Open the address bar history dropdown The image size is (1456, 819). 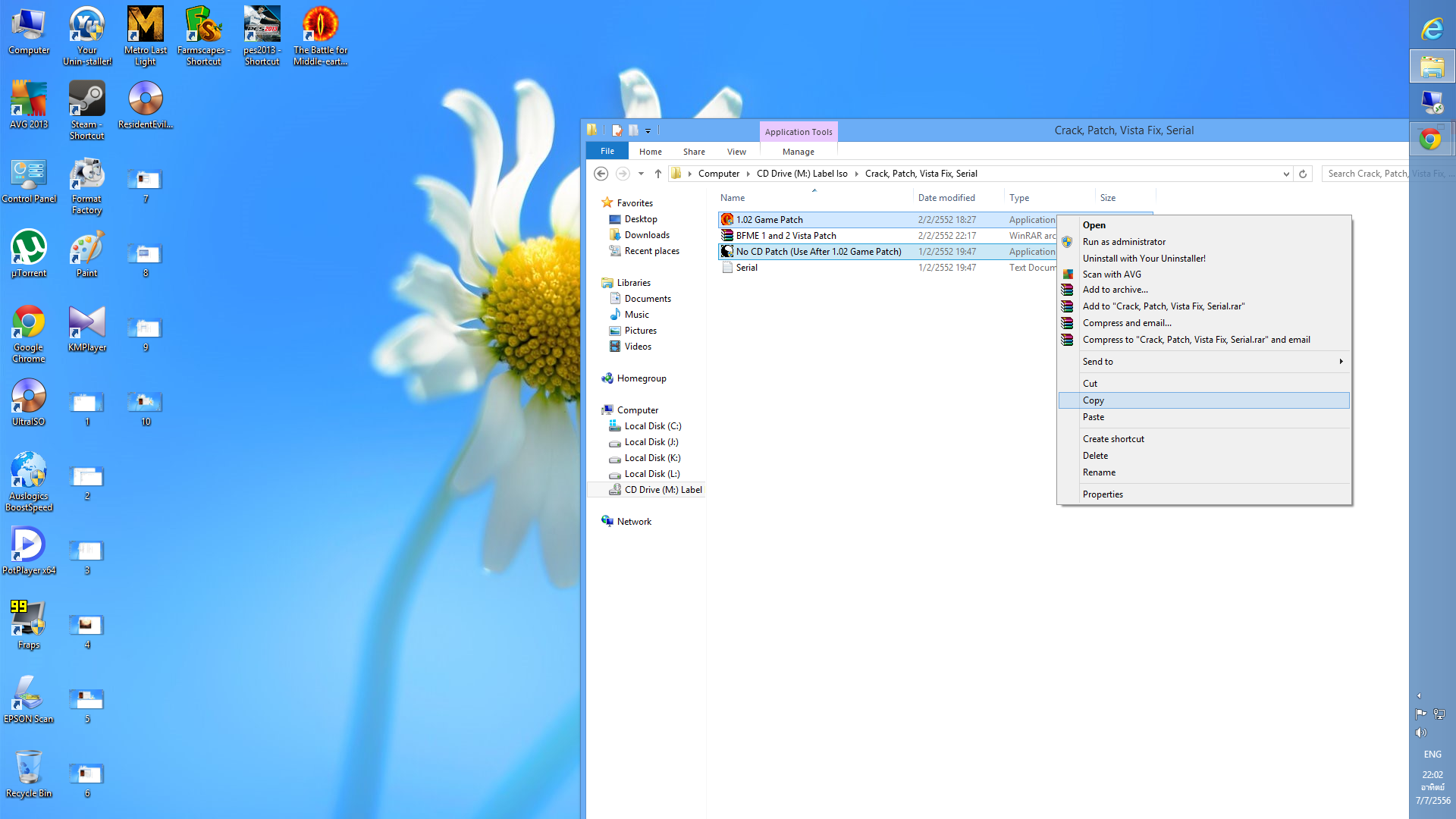[1286, 174]
